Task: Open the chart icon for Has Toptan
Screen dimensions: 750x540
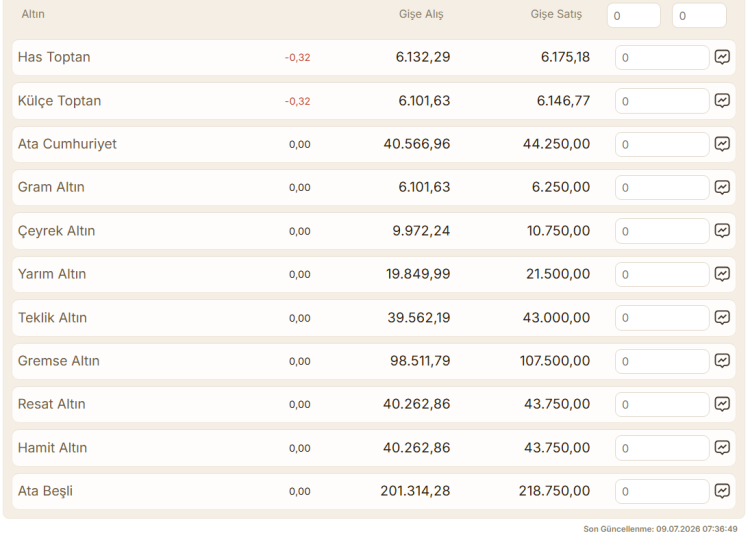Action: point(722,57)
